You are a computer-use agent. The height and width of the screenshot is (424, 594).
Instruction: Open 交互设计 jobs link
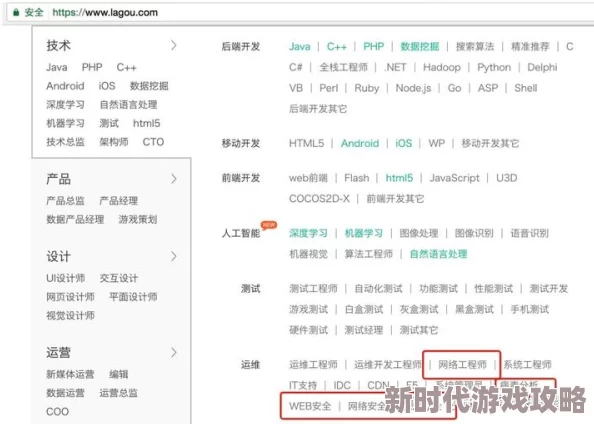[x=119, y=278]
